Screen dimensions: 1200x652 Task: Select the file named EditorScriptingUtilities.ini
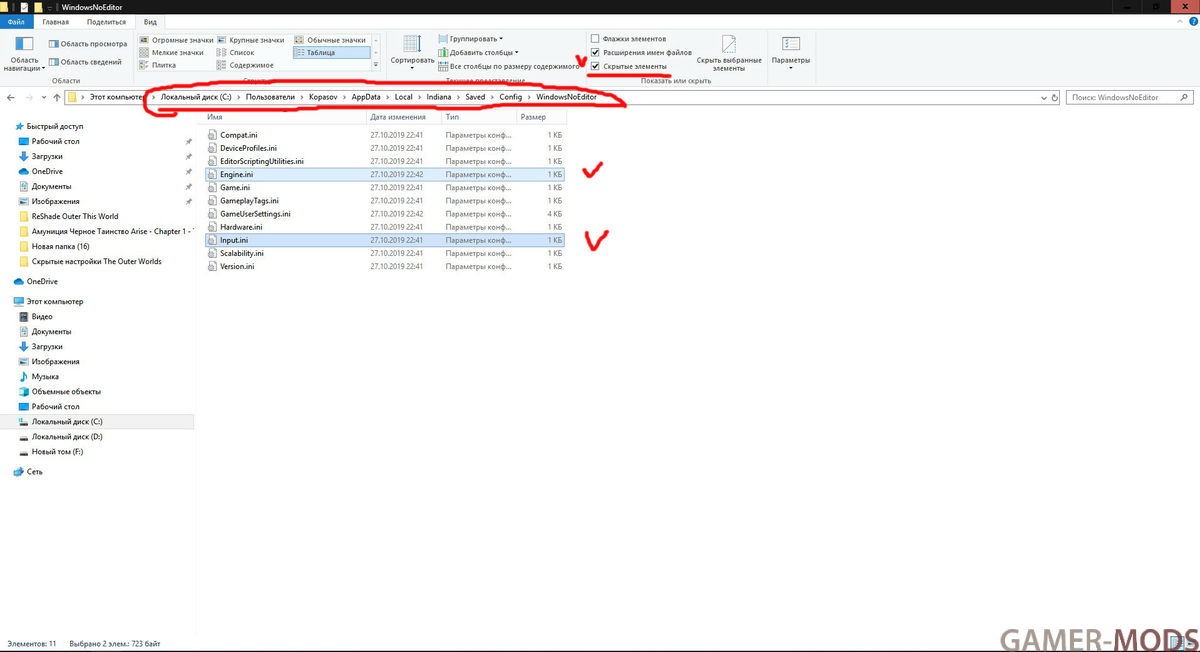click(262, 161)
